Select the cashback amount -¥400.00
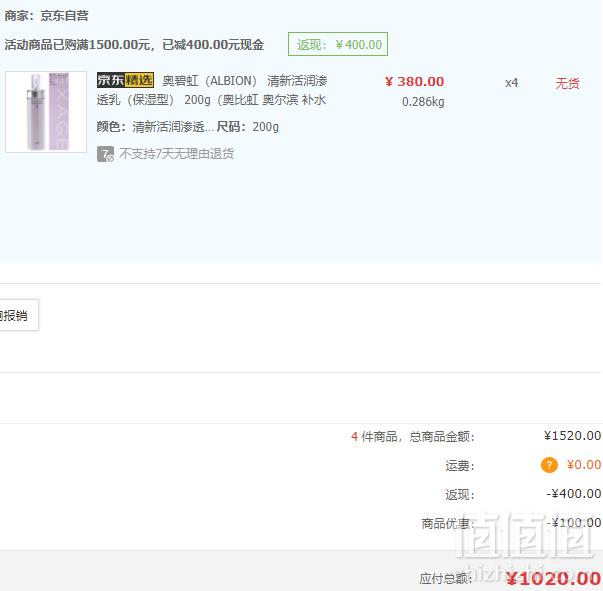Screen dimensions: 603x591 click(x=573, y=494)
